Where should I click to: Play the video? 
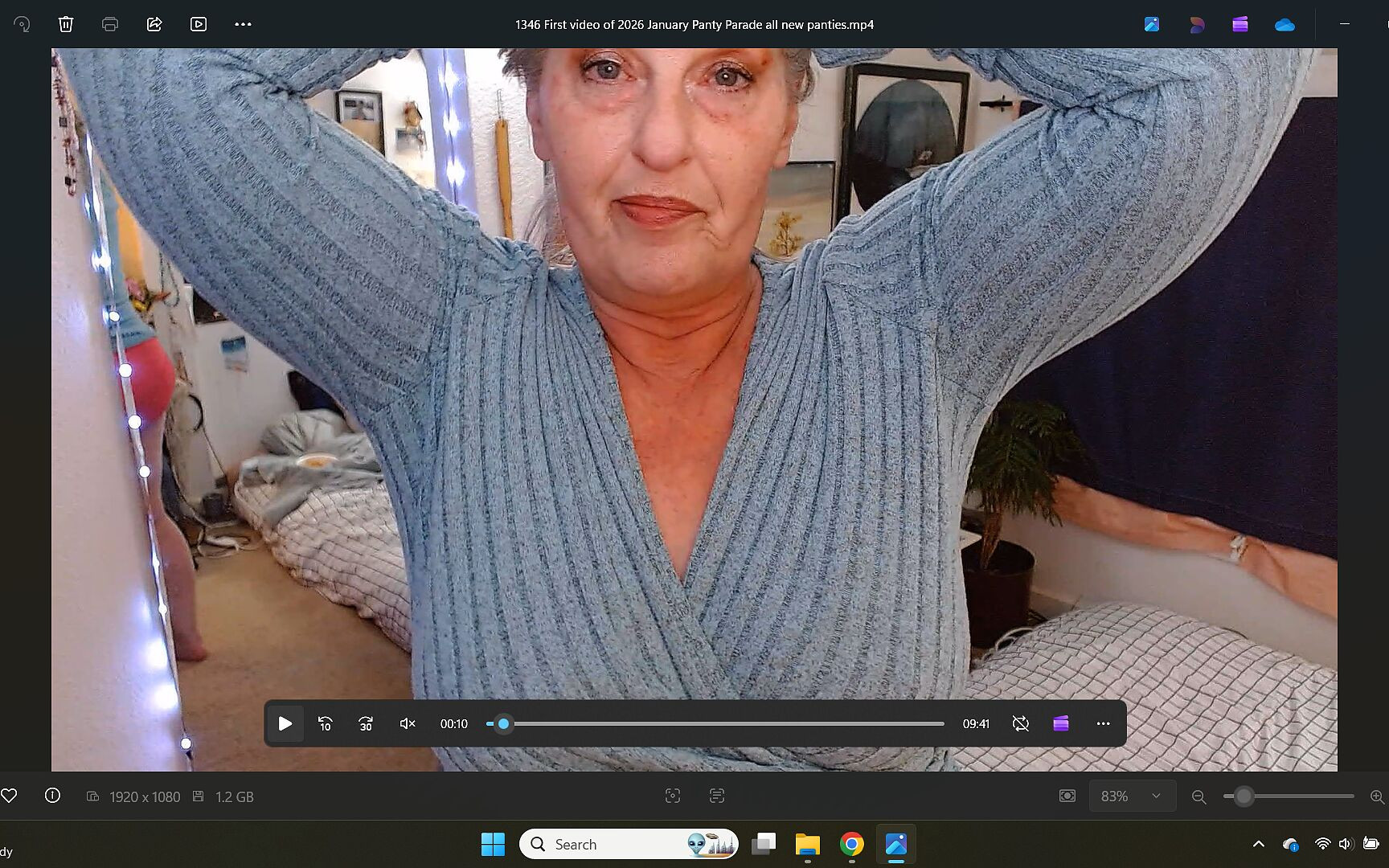click(x=285, y=723)
